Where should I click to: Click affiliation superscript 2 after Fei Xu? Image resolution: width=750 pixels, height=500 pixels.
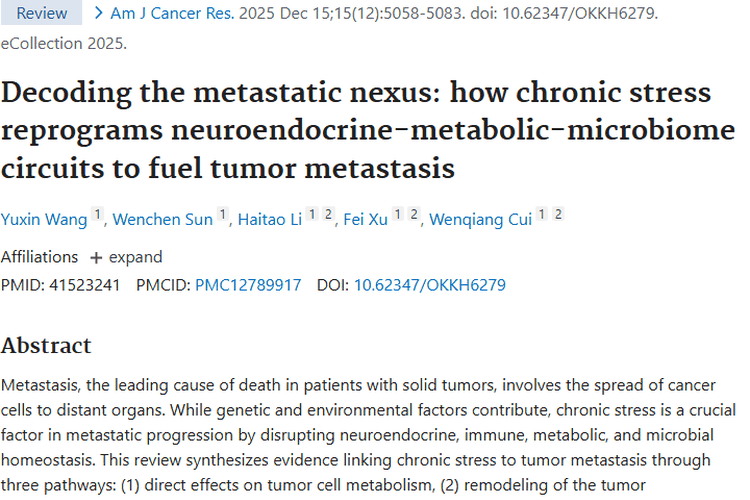pos(413,215)
